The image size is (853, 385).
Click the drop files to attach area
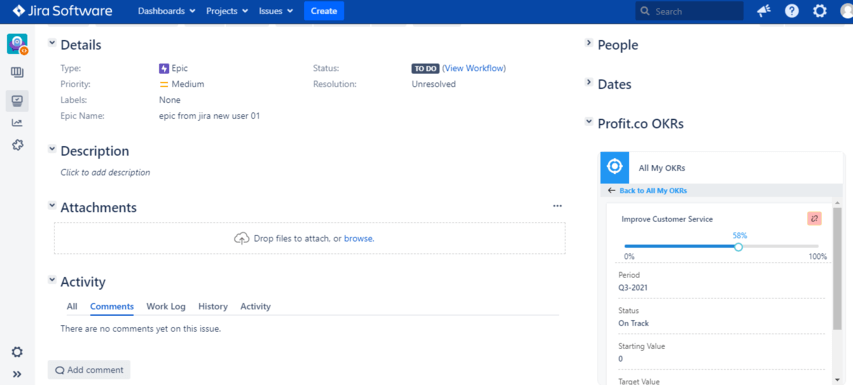click(x=310, y=238)
